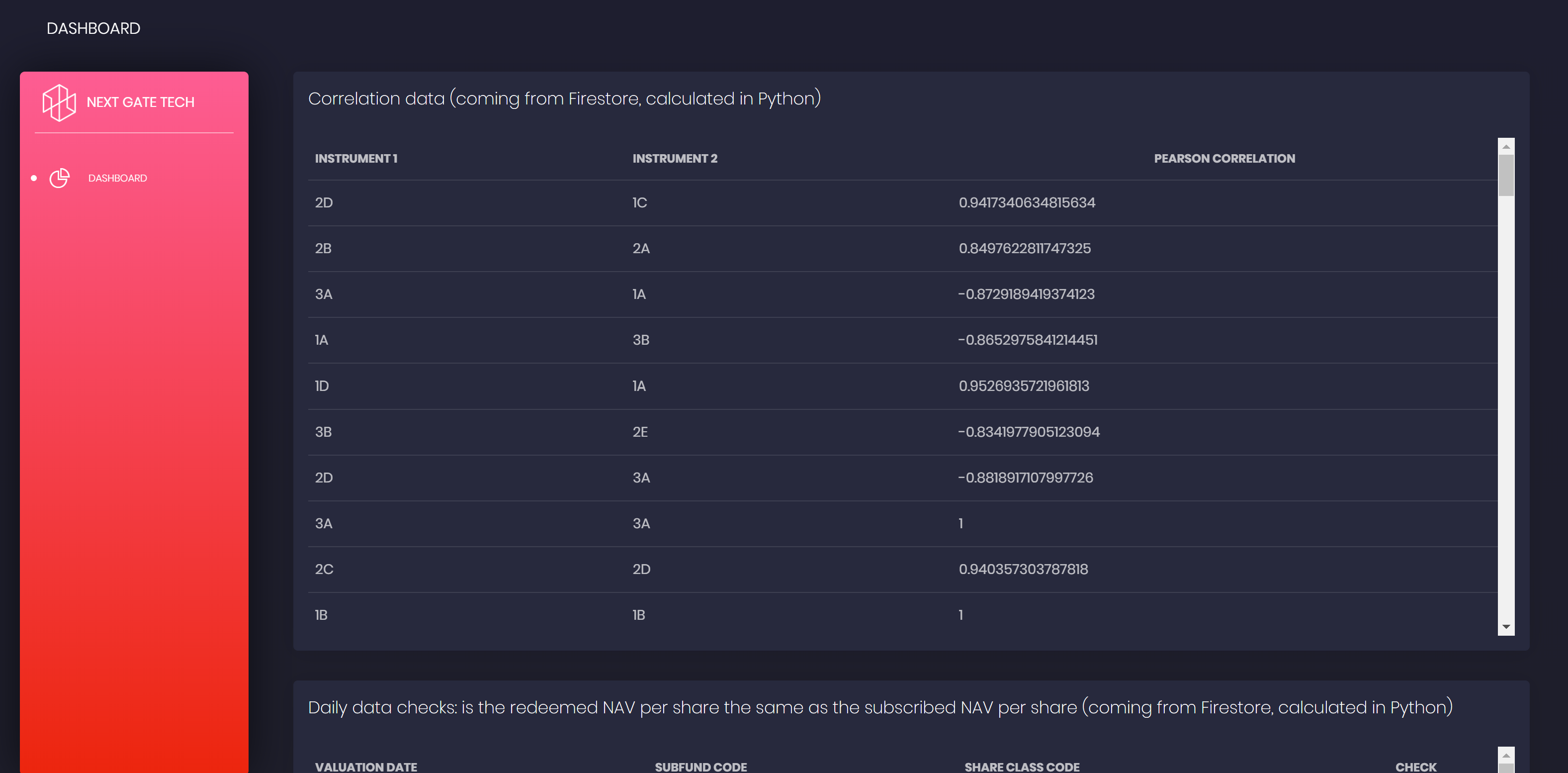The height and width of the screenshot is (773, 1568).
Task: Click the INSTRUMENT 2 column header
Action: pos(675,158)
